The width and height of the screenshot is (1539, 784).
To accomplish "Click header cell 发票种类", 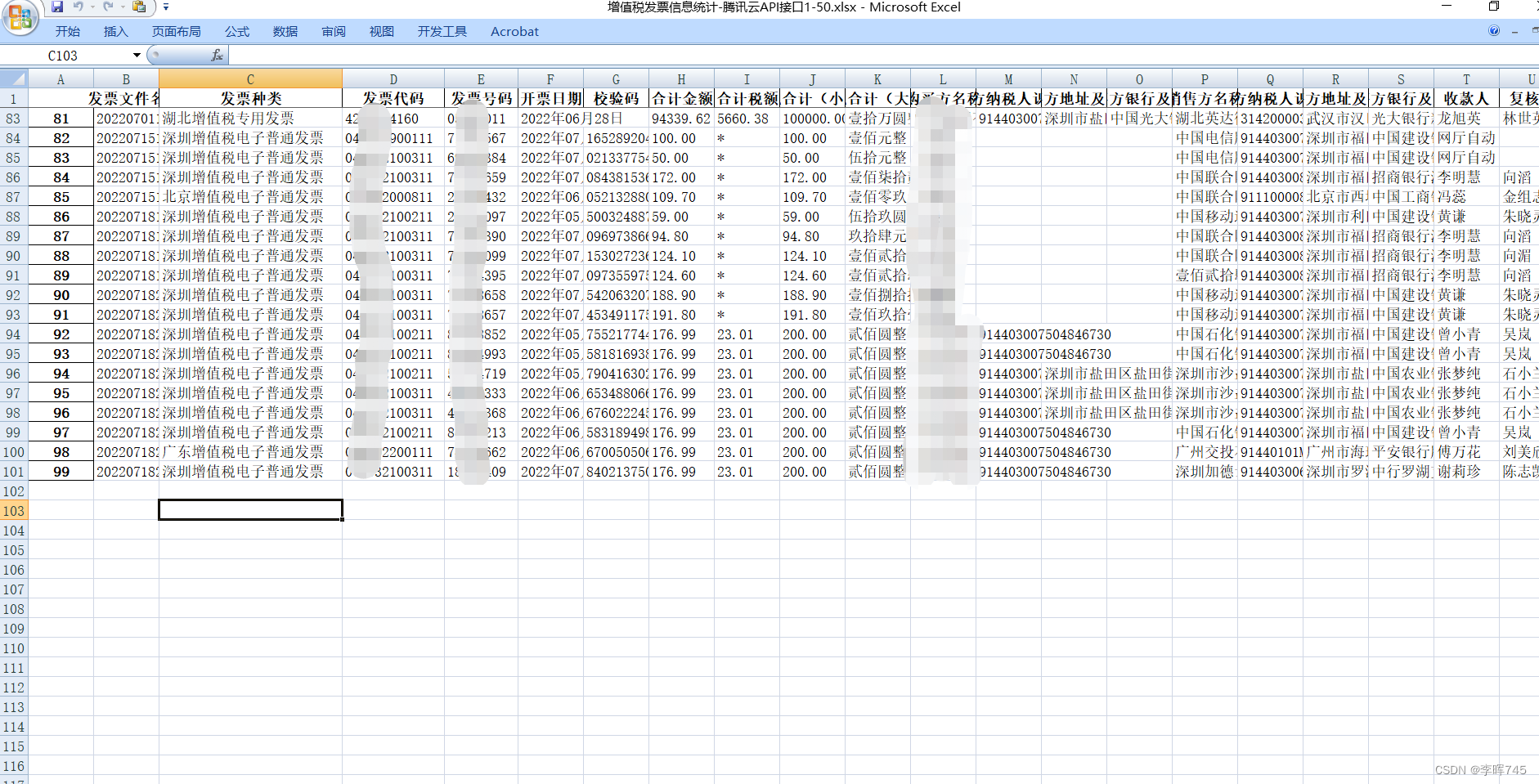I will (x=250, y=99).
